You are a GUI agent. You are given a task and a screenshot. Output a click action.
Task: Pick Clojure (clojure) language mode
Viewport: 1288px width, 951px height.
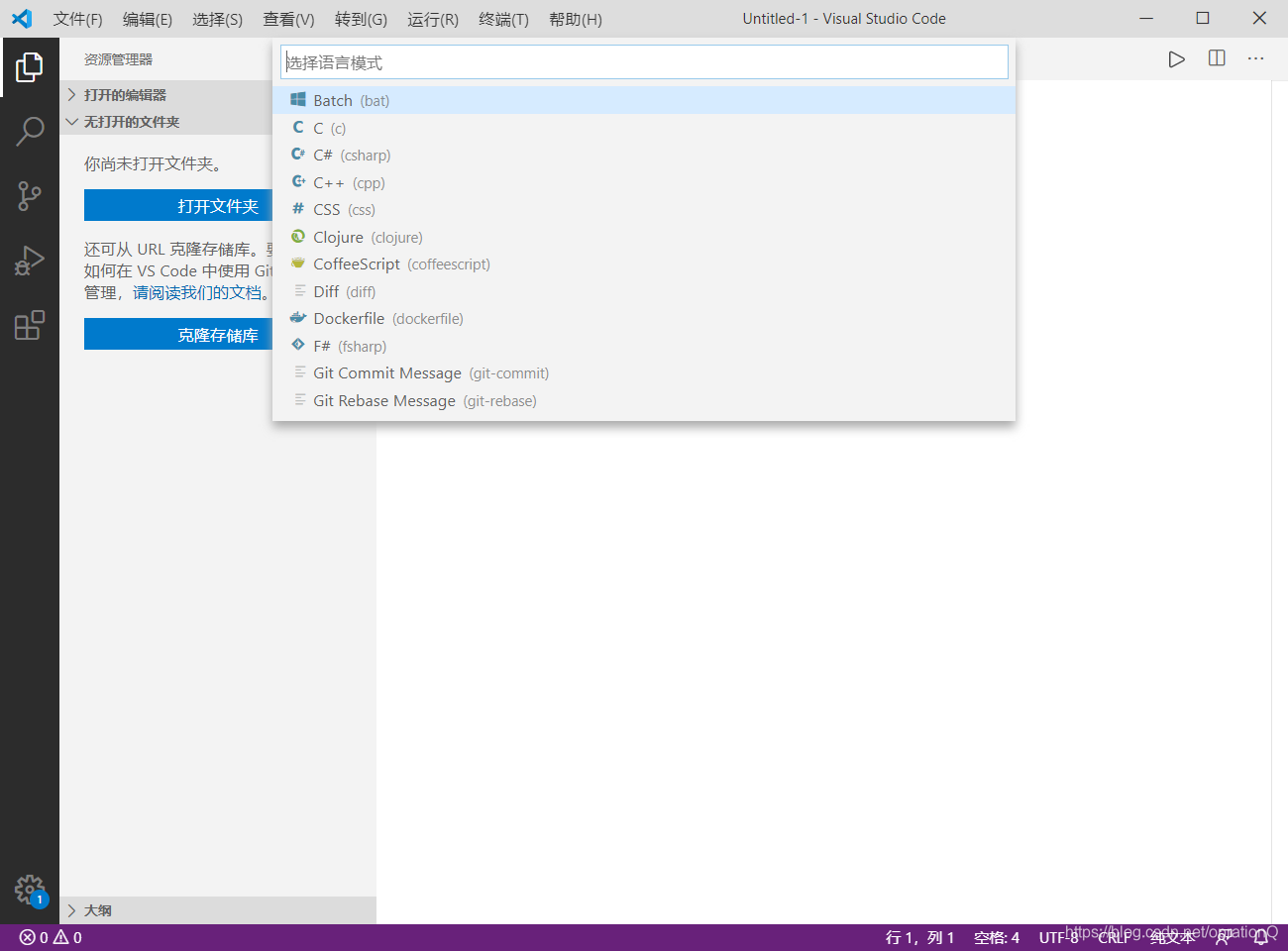644,237
